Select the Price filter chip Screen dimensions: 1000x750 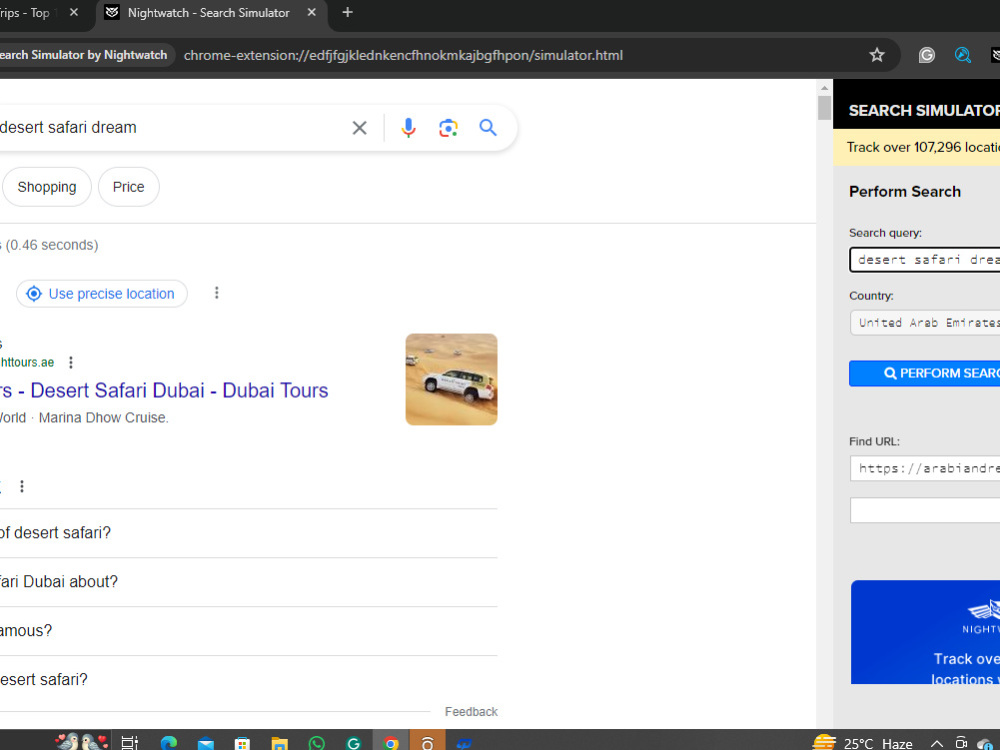pyautogui.click(x=129, y=187)
